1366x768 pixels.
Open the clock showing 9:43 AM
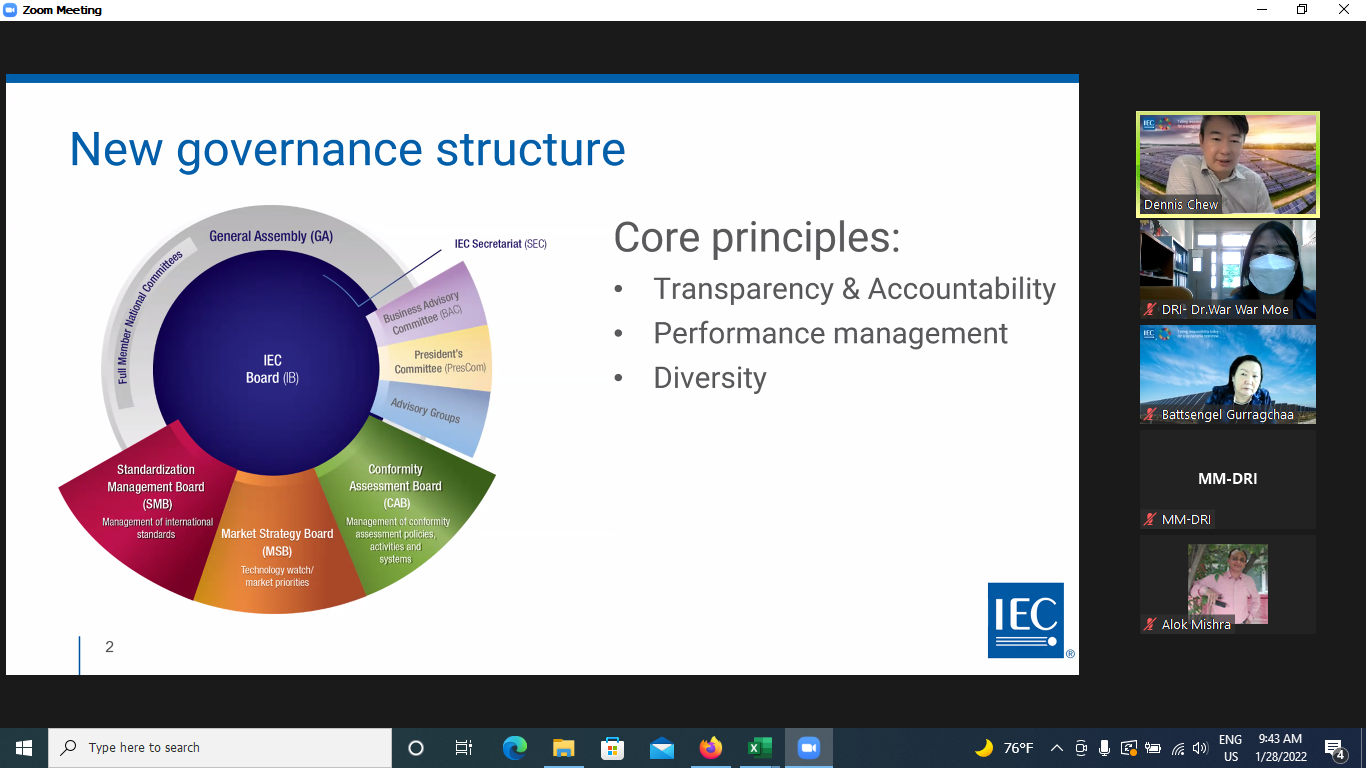click(x=1280, y=748)
